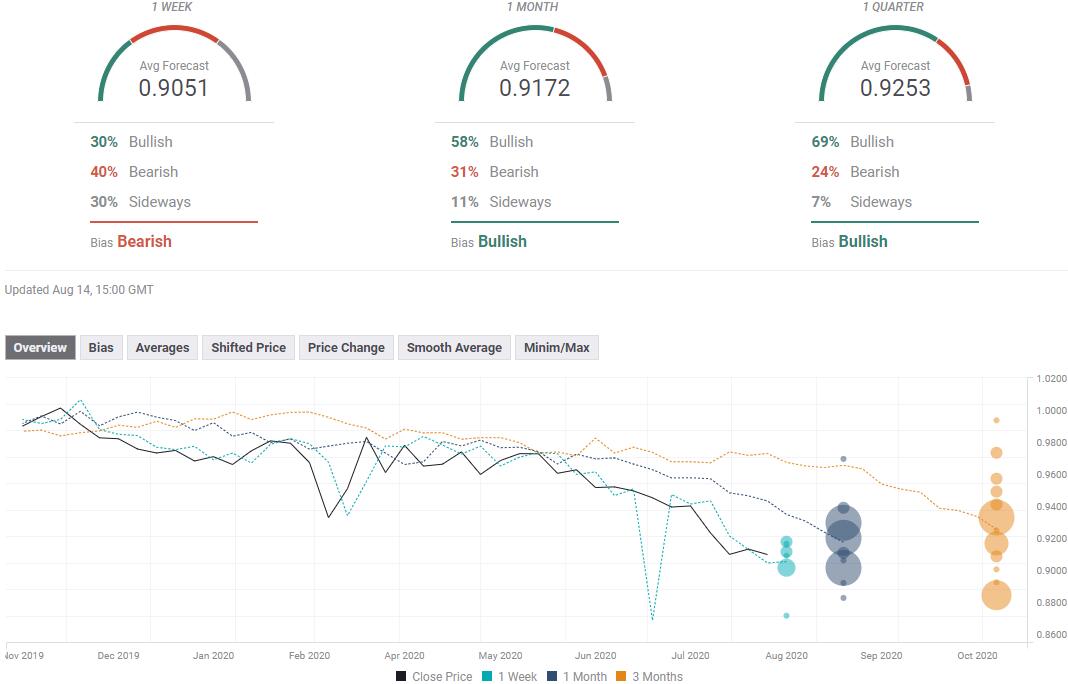Screen dimensions: 1068x684
Task: Select the Price Change tab
Action: tap(346, 347)
